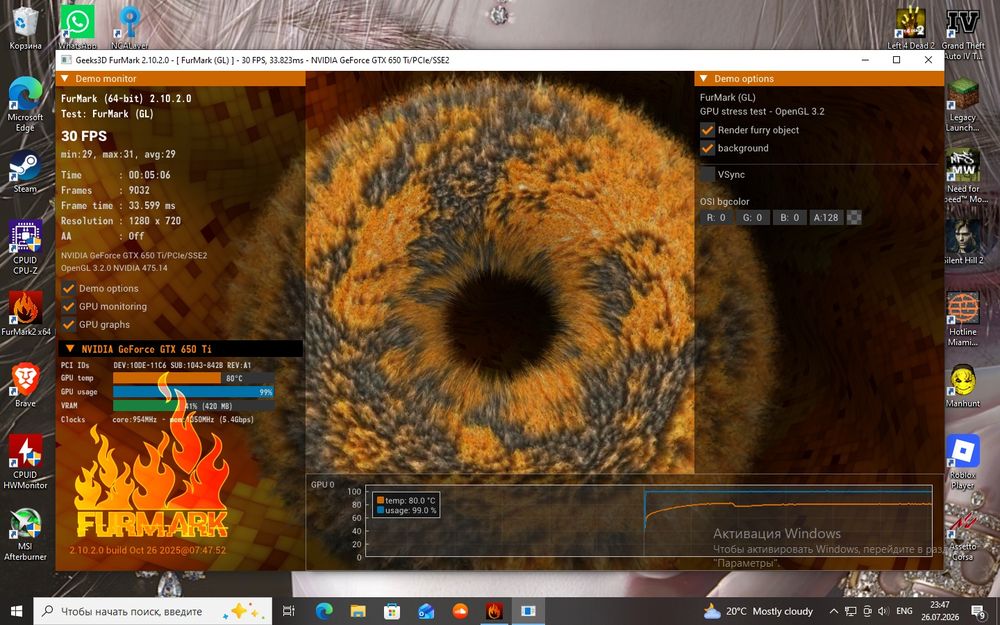Open the notification center icon
The image size is (1000, 625).
click(979, 612)
